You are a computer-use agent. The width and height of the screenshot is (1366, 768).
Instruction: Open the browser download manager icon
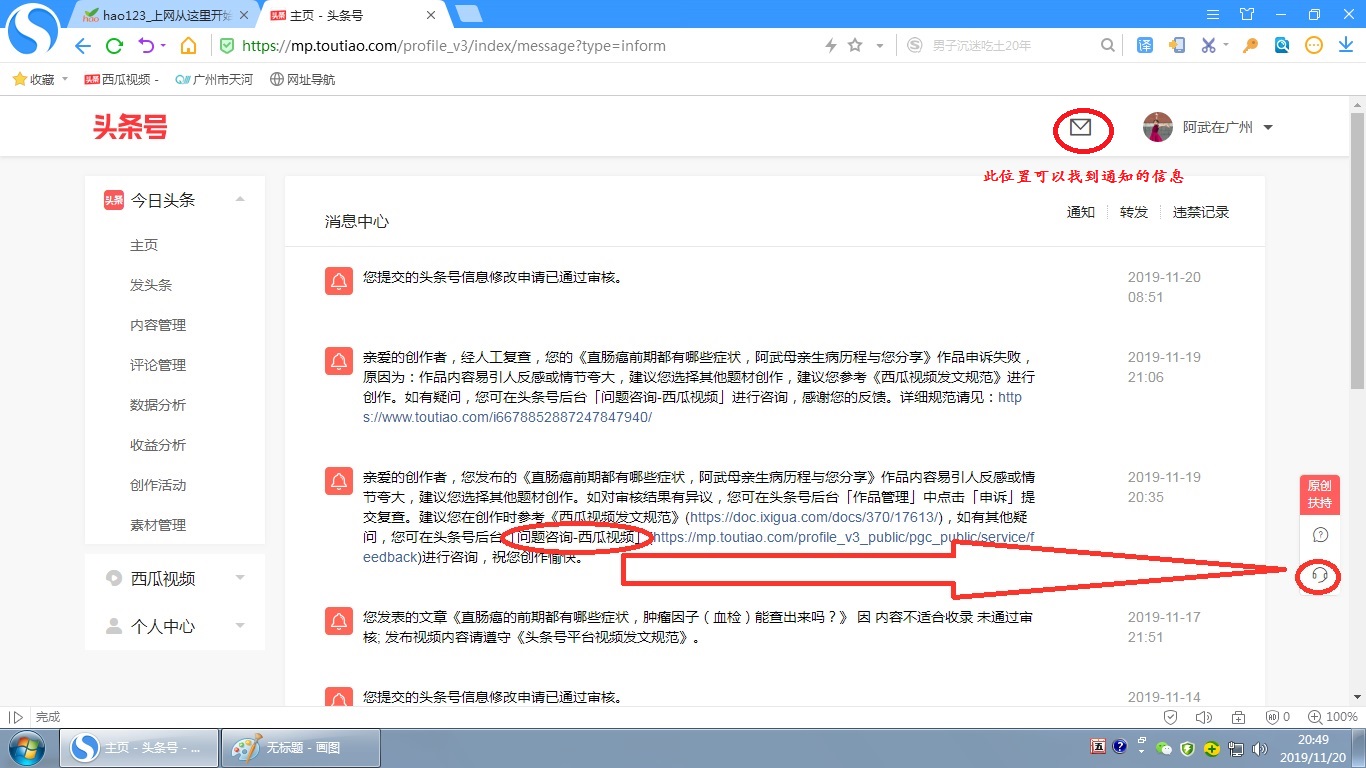coord(1348,45)
